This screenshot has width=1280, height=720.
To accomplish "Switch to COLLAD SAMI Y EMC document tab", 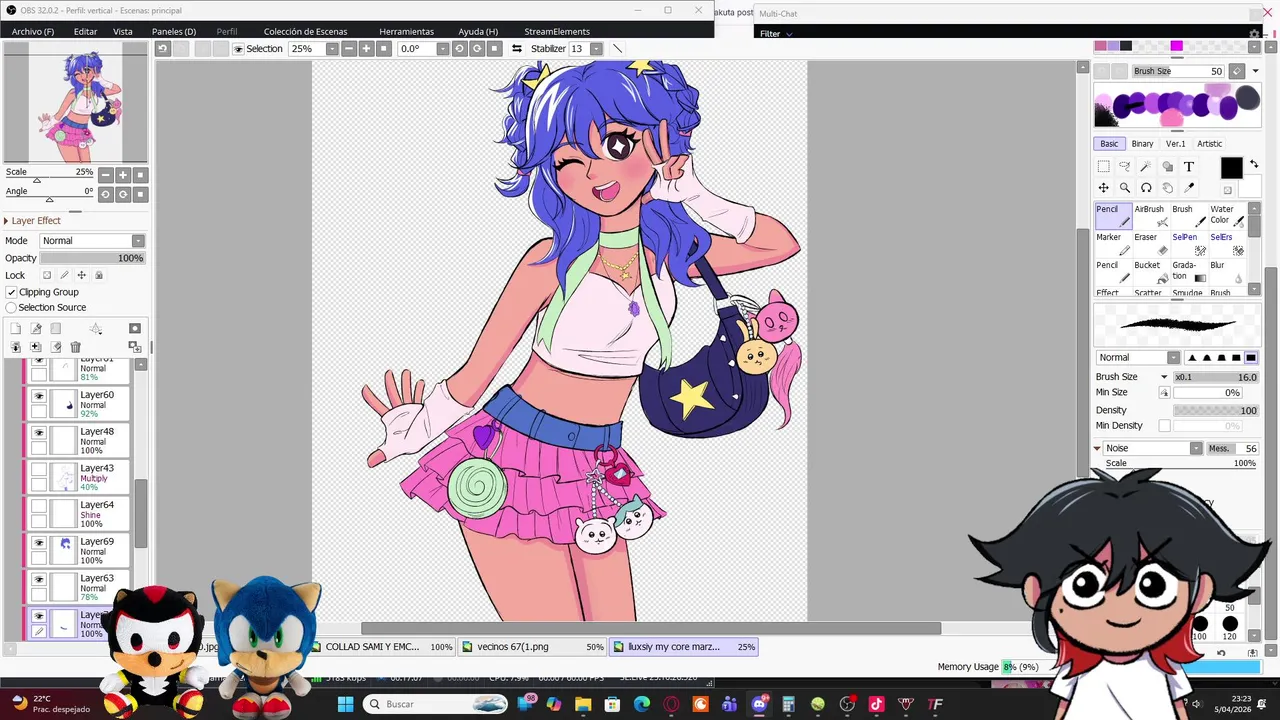I will (381, 647).
